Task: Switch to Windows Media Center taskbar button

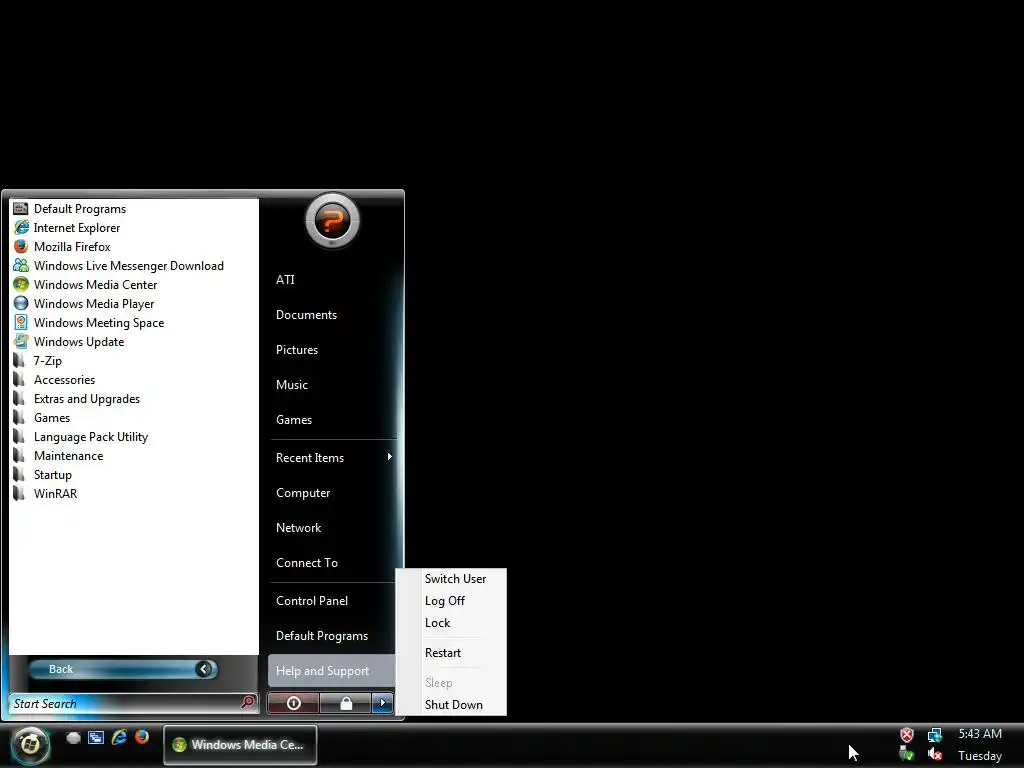Action: pyautogui.click(x=240, y=744)
